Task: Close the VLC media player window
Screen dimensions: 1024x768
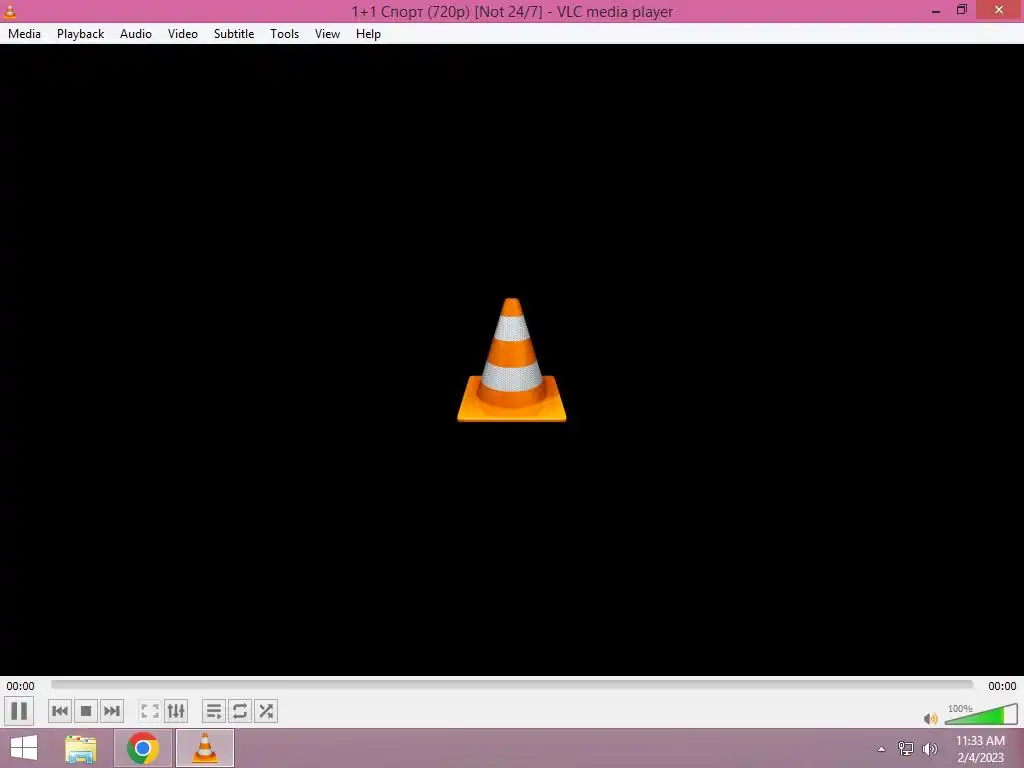Action: click(999, 9)
